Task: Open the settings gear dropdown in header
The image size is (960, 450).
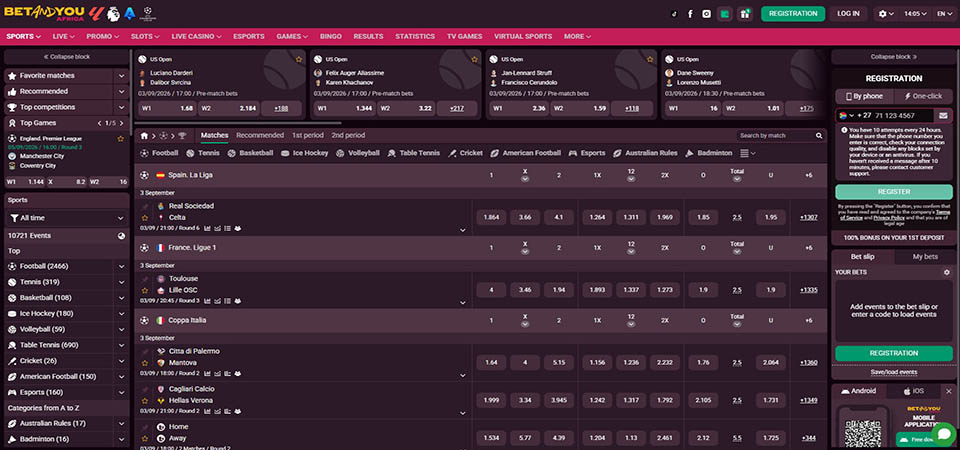Action: pos(886,13)
